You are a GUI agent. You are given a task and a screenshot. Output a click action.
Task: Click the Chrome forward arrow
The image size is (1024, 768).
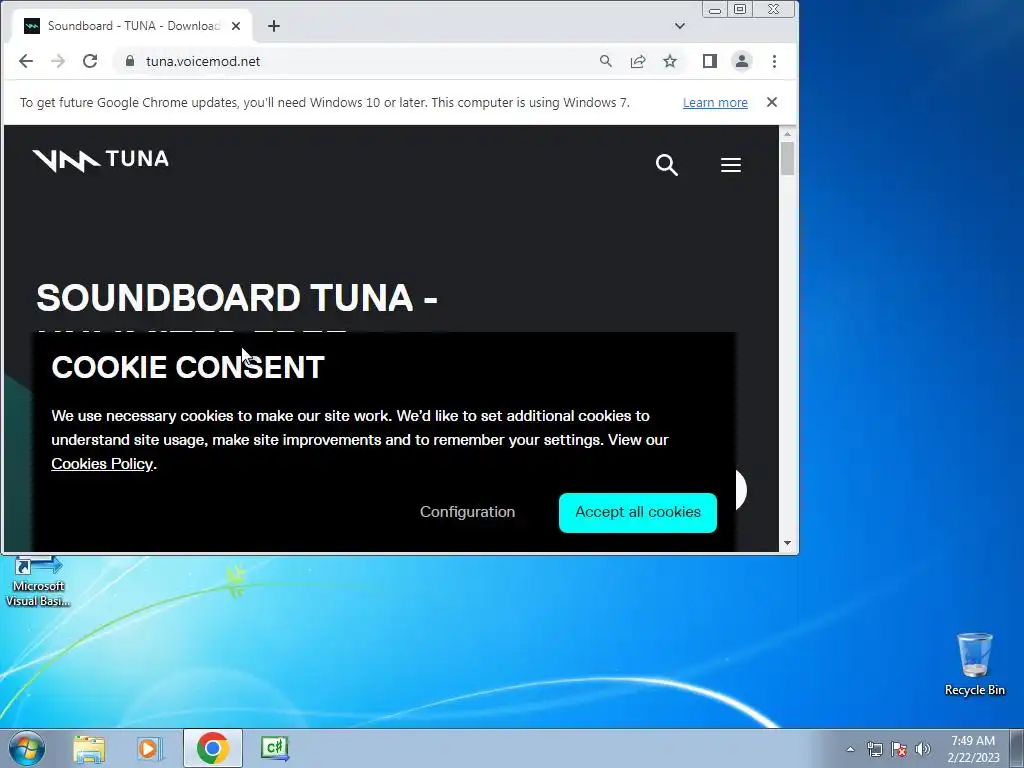[x=58, y=61]
